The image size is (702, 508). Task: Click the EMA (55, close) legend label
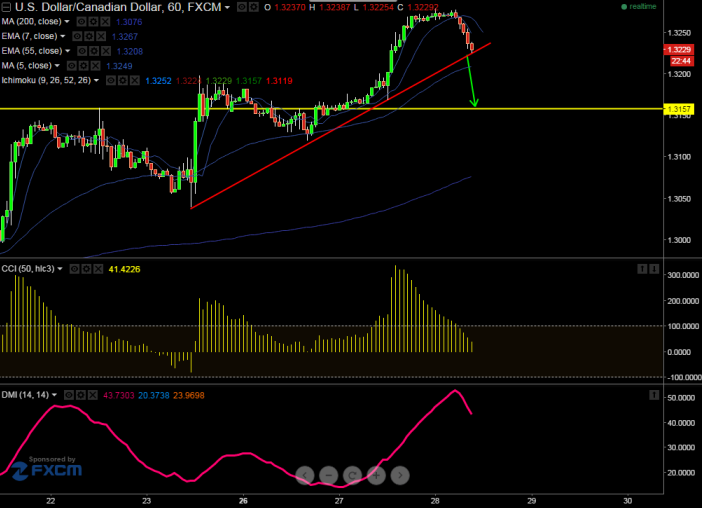[x=32, y=51]
